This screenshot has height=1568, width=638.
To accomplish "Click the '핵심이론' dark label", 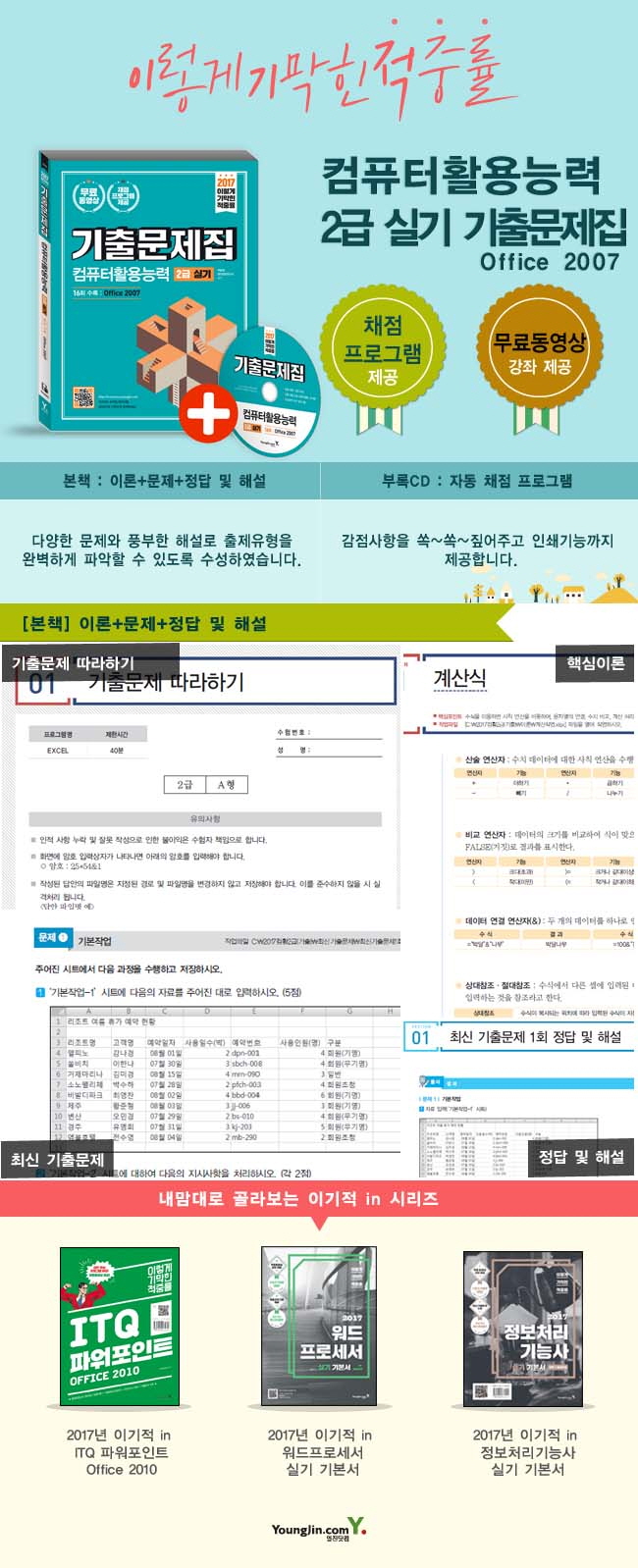I will 595,663.
